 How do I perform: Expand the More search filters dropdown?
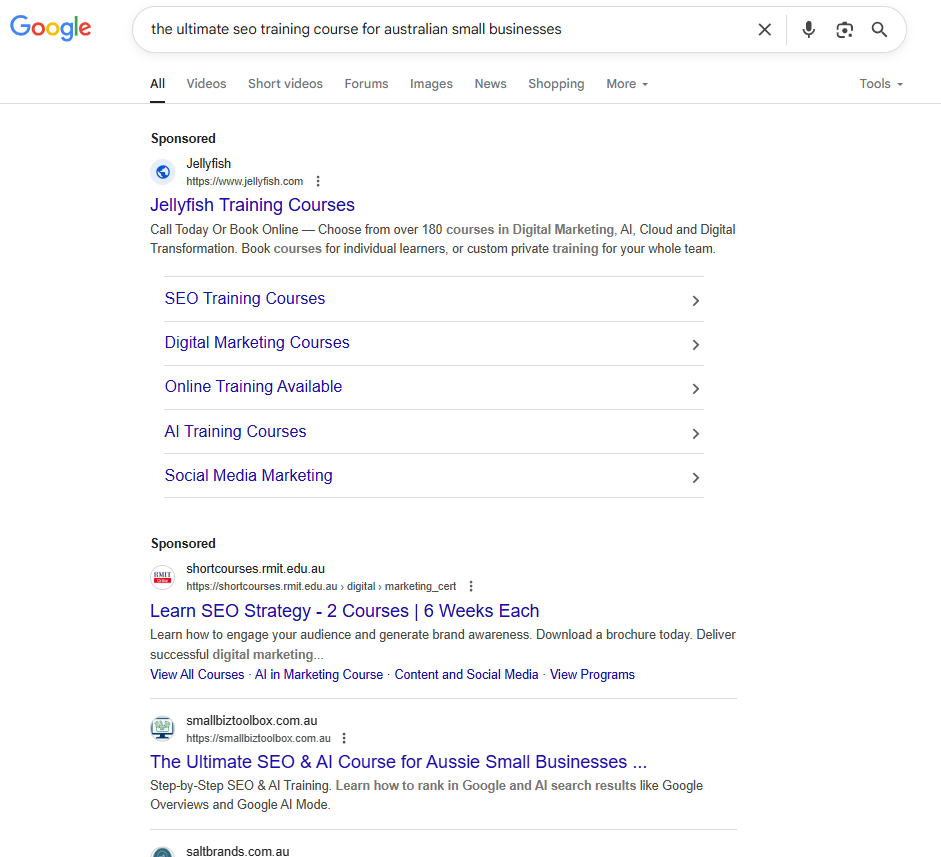point(627,84)
